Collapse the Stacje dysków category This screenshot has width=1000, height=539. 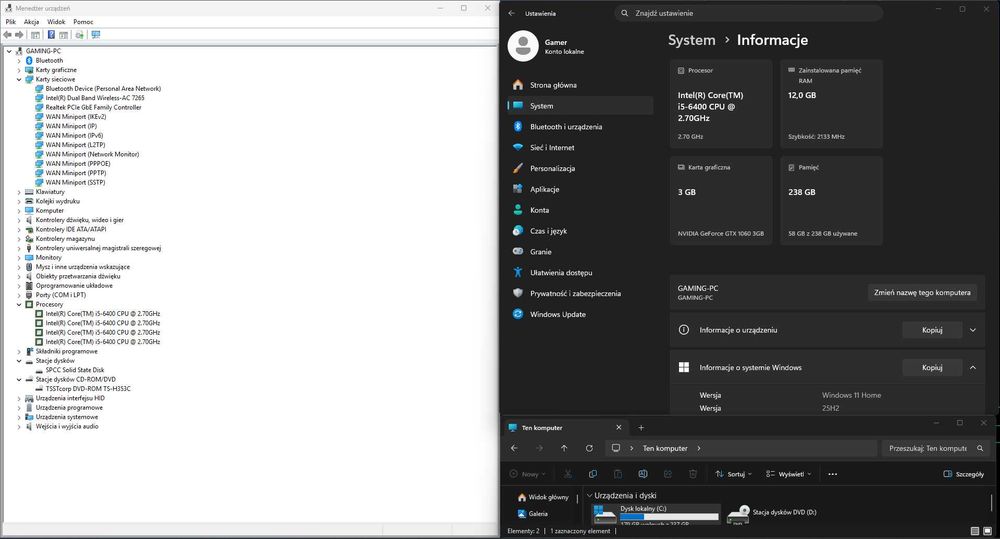point(19,360)
